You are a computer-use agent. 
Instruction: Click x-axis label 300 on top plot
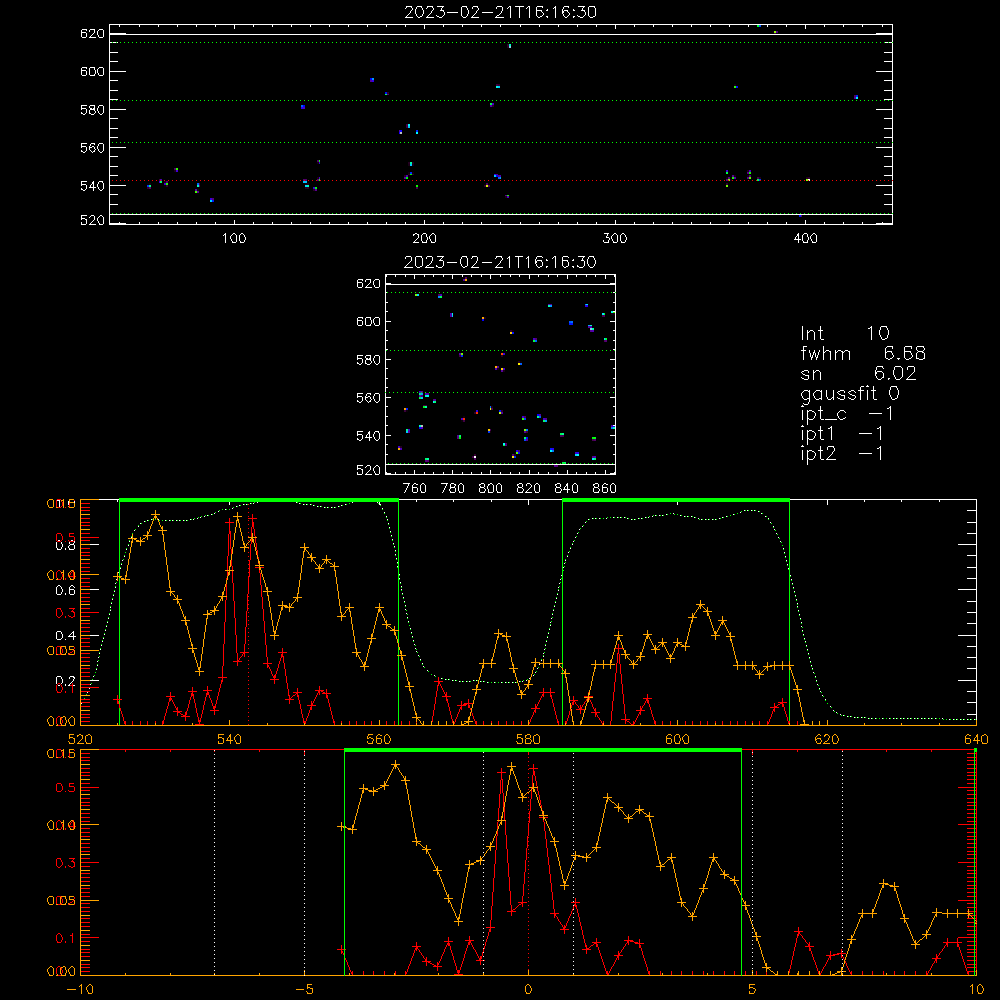pos(615,239)
